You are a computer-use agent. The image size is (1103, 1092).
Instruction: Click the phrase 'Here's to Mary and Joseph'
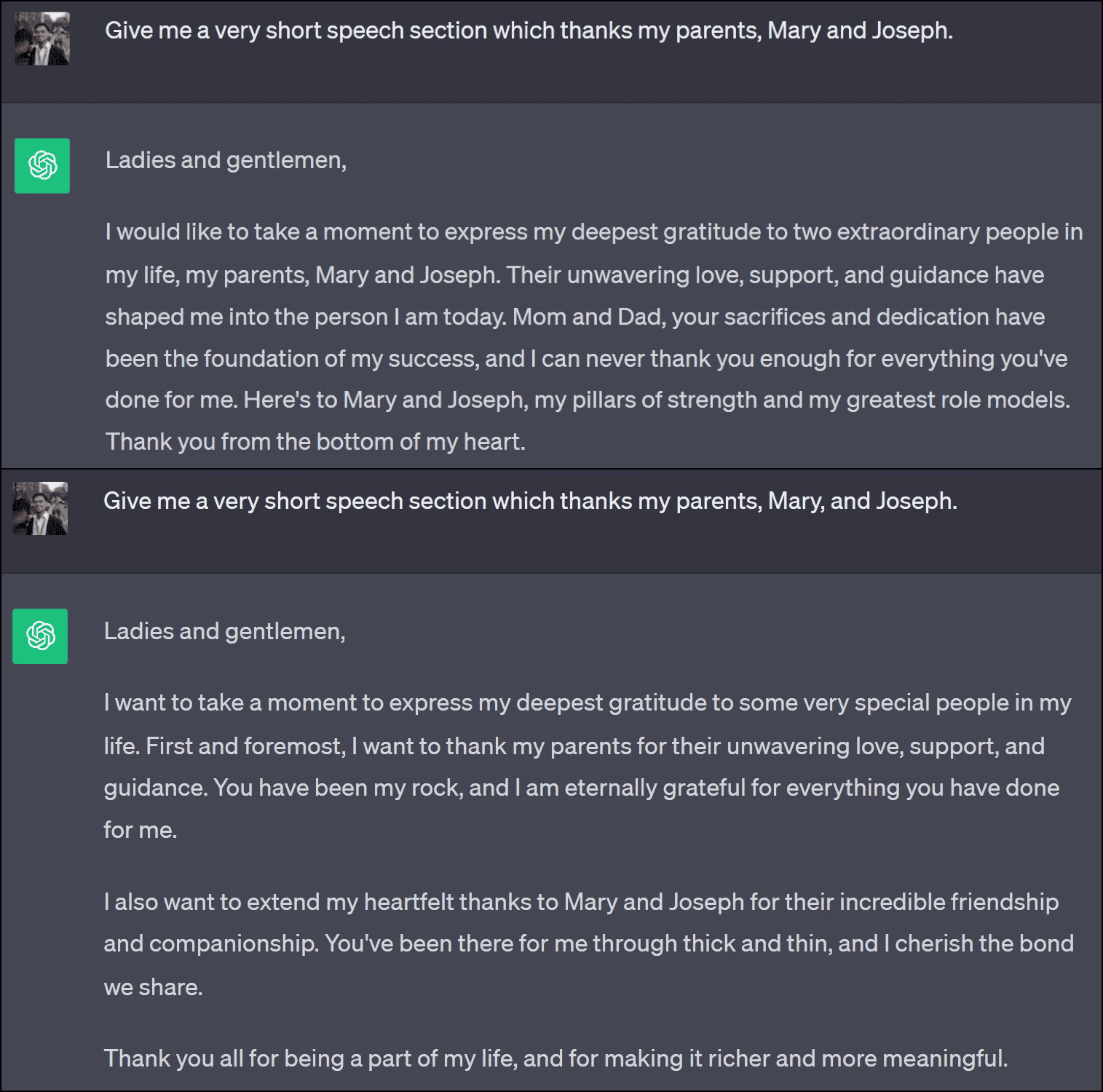point(384,400)
